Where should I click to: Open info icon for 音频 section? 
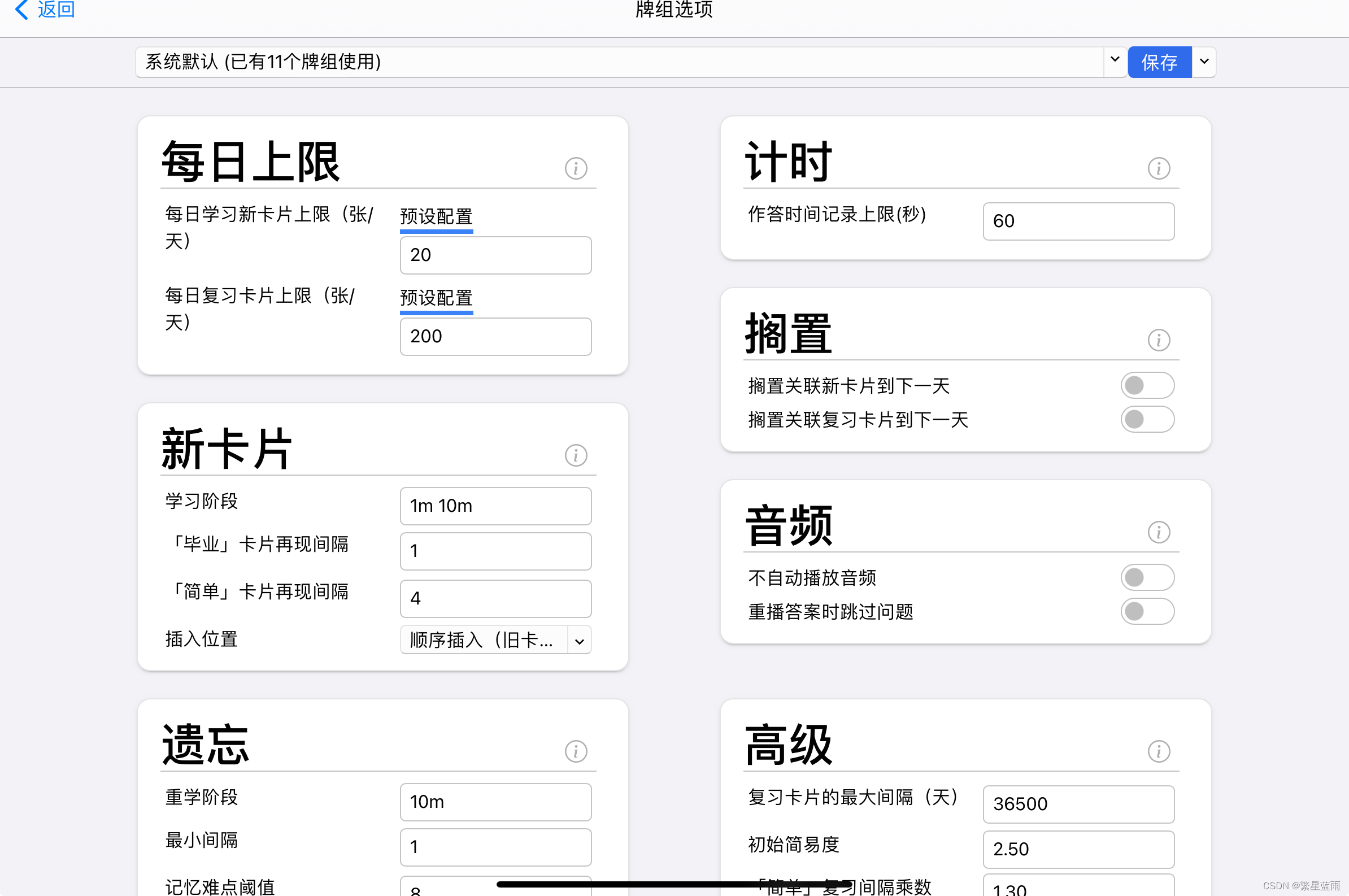pos(1159,532)
